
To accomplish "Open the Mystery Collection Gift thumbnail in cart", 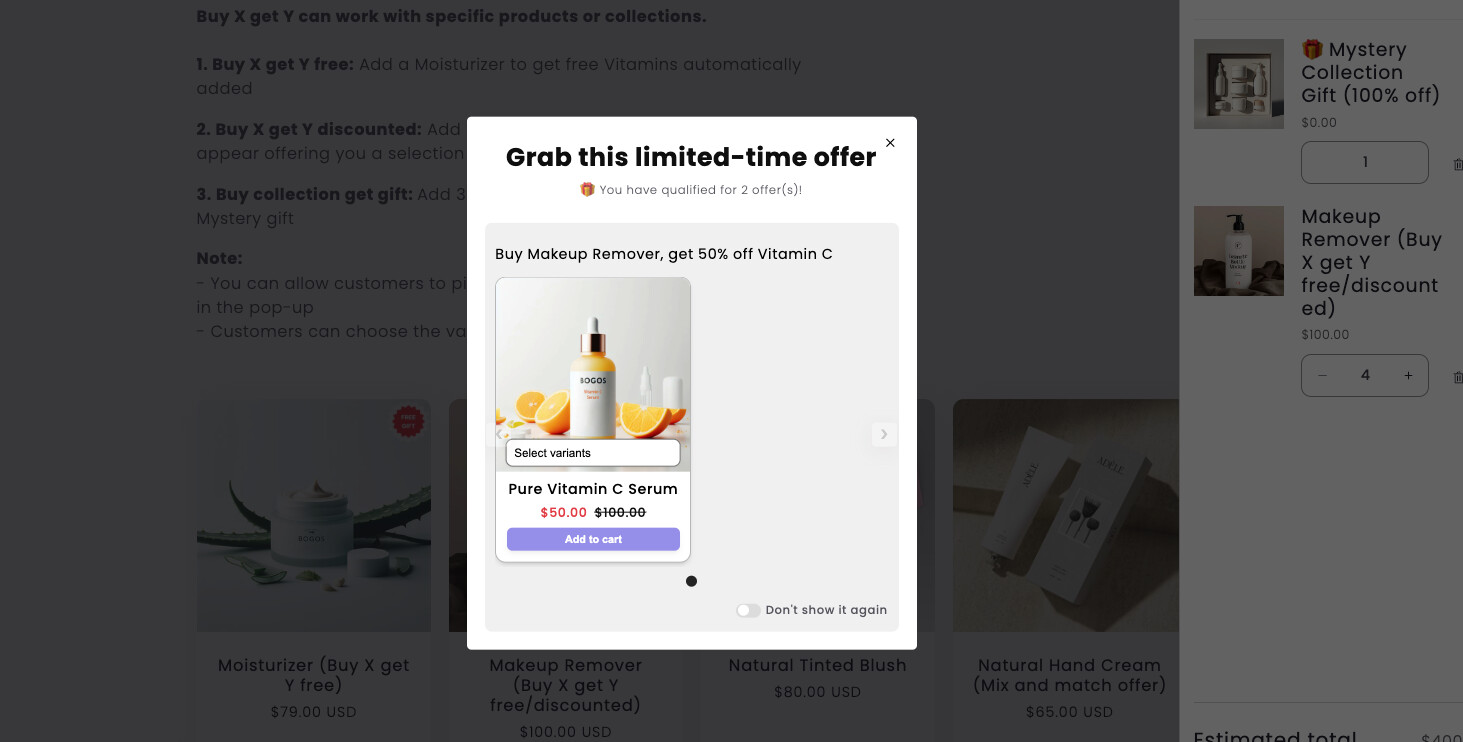I will 1239,84.
